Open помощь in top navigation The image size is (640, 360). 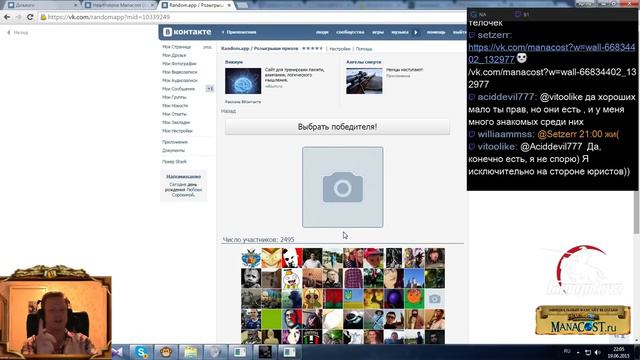(436, 32)
